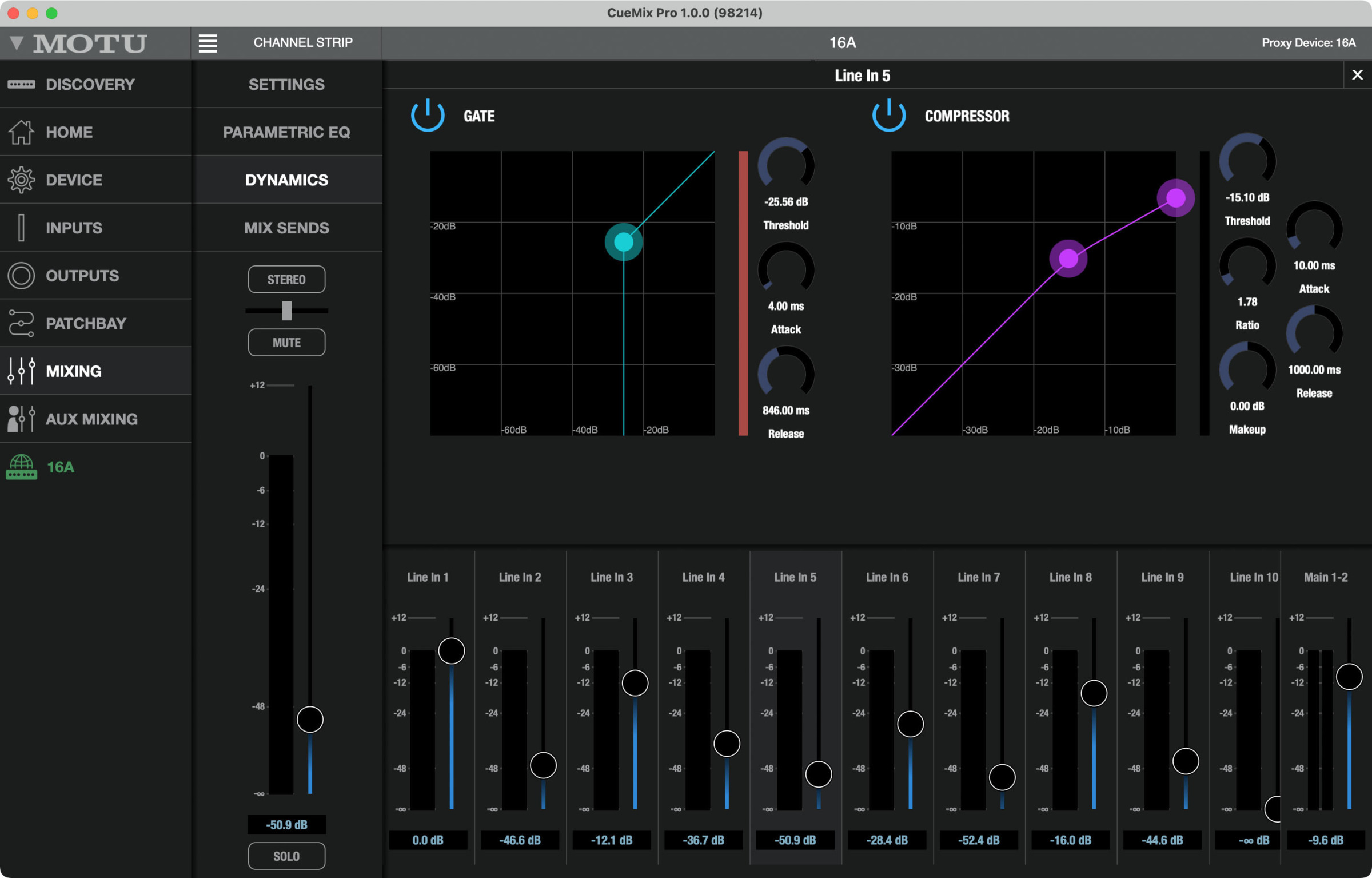Open the Settings section

[286, 85]
